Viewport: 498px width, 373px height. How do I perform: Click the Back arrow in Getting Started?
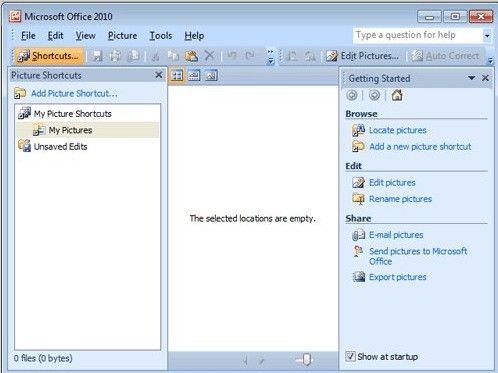click(x=352, y=95)
